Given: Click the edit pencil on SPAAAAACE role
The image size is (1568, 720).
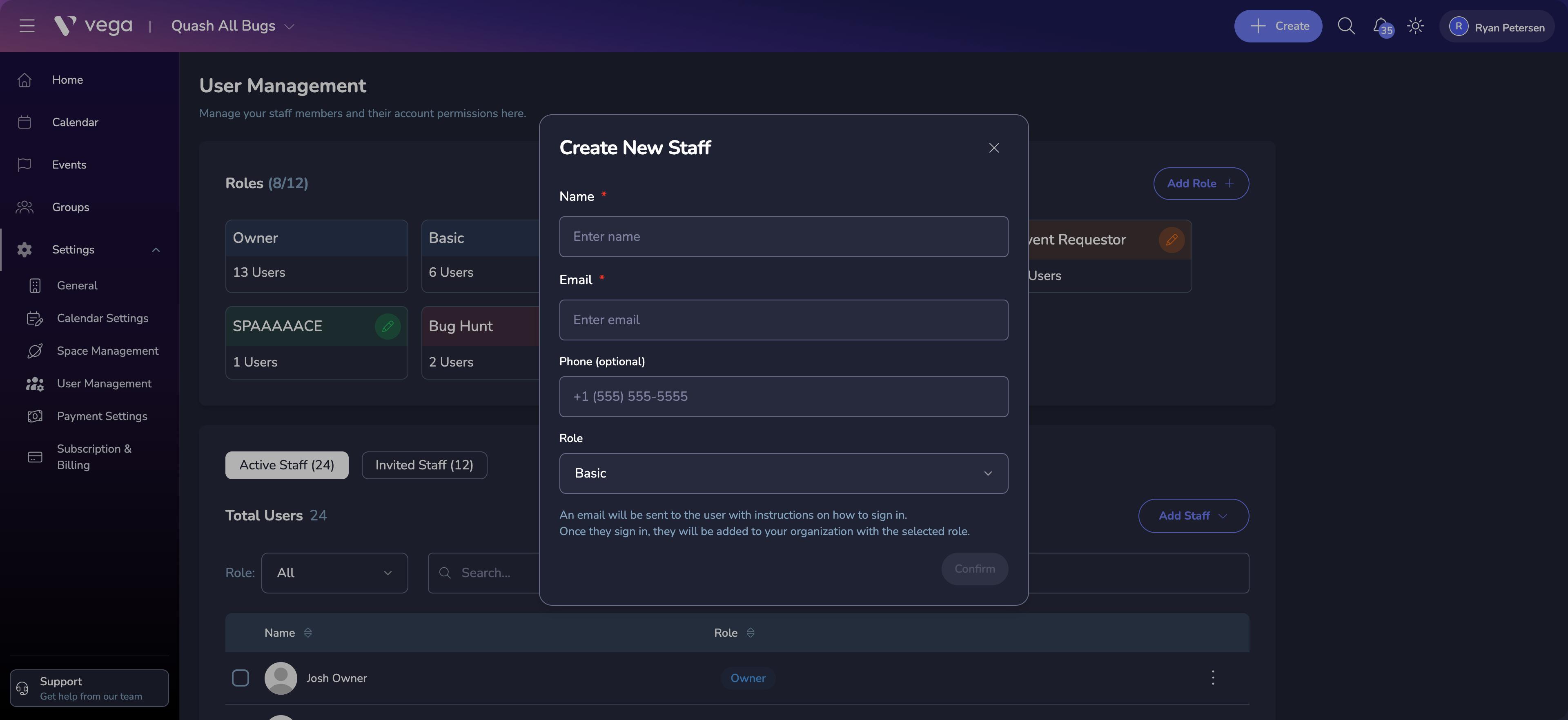Looking at the screenshot, I should point(388,326).
